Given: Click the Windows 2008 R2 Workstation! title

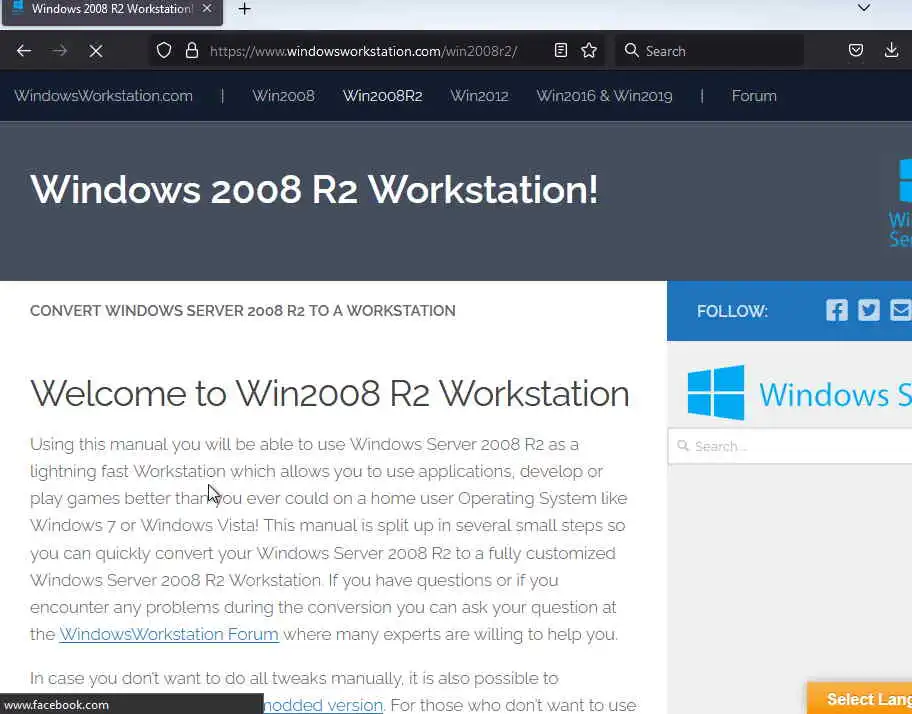Looking at the screenshot, I should click(x=314, y=190).
